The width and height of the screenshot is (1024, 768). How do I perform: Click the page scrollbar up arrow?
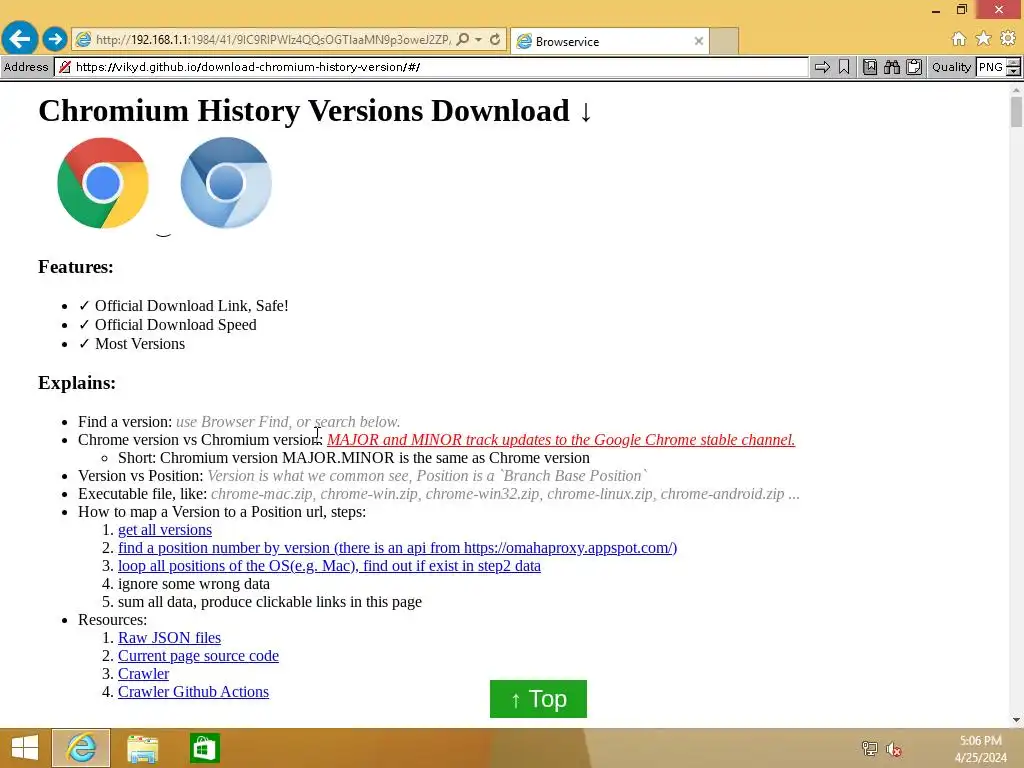click(1016, 90)
